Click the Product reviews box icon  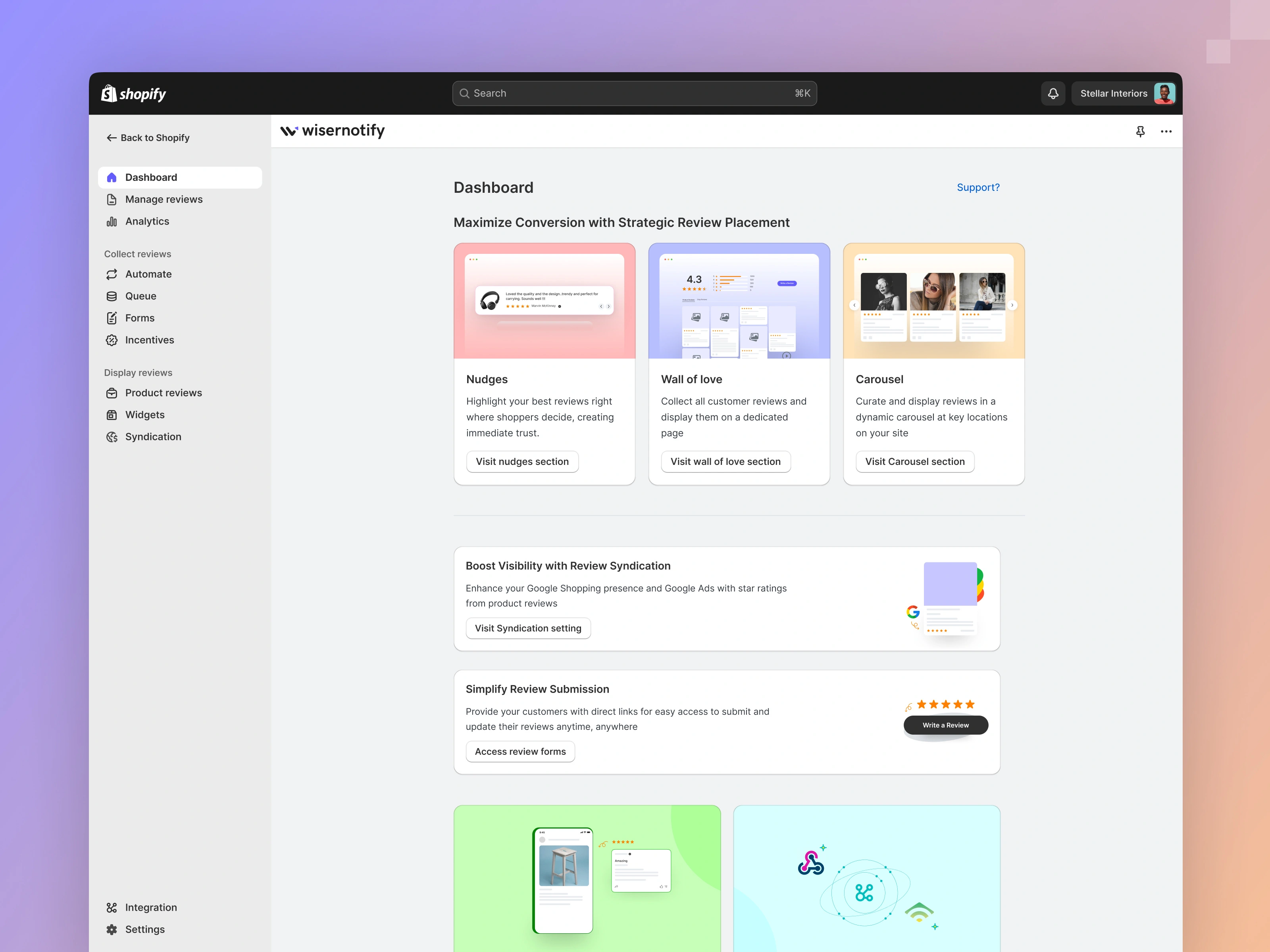pyautogui.click(x=112, y=393)
